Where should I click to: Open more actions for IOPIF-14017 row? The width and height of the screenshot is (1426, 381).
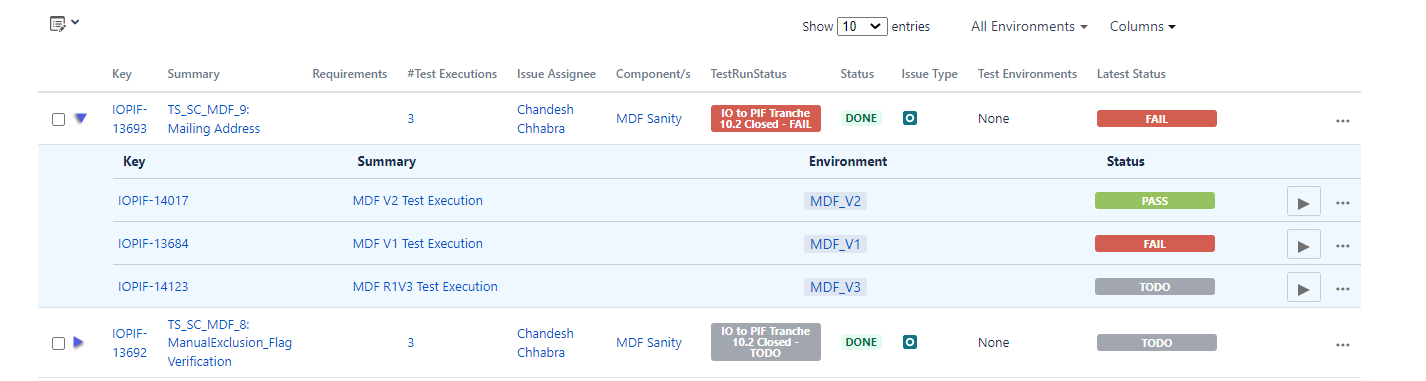(x=1343, y=203)
